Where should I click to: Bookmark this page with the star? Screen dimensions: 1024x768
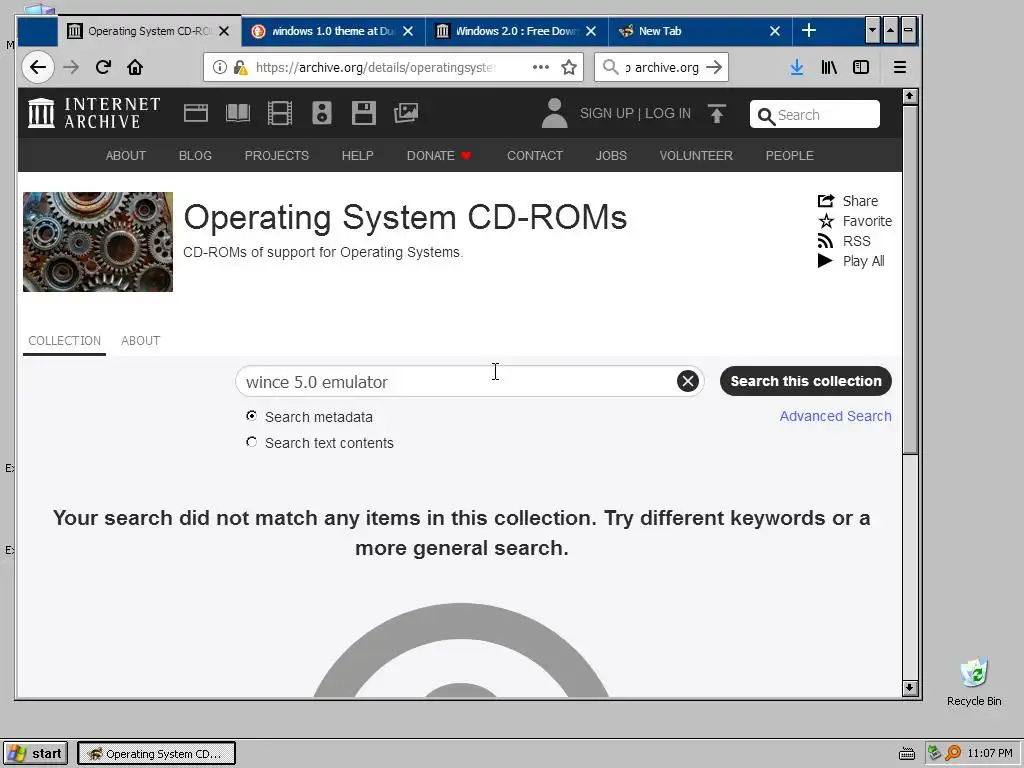tap(569, 67)
